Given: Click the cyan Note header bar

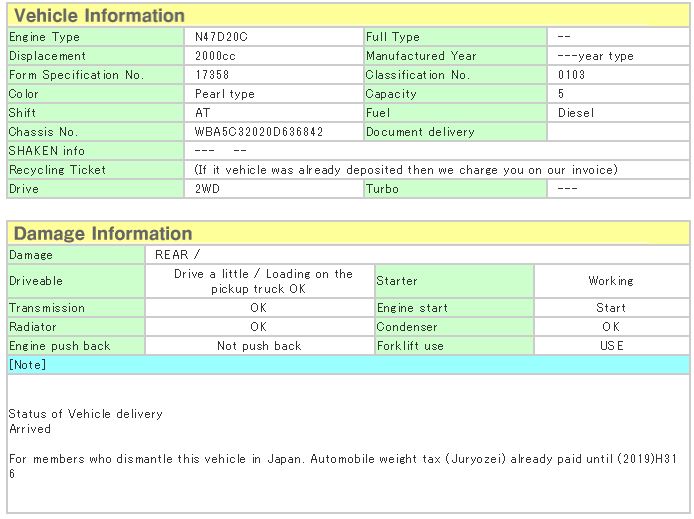Looking at the screenshot, I should pos(347,365).
